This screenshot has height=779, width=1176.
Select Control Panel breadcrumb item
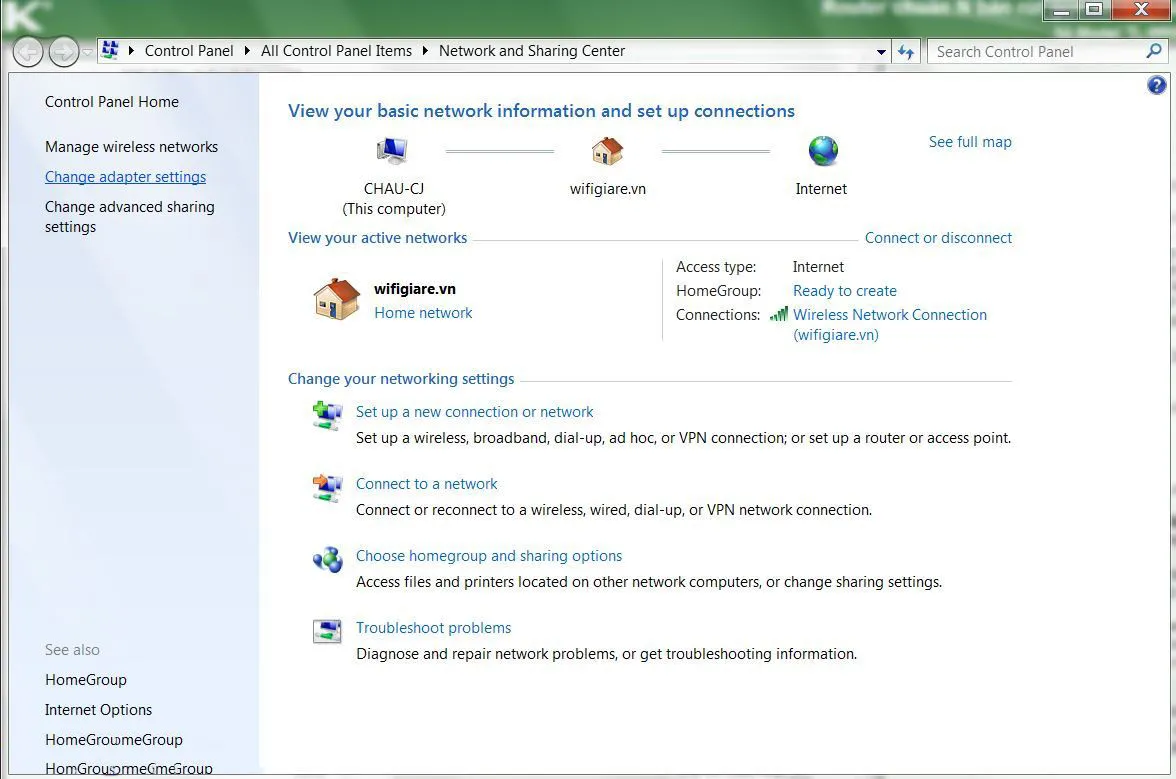189,51
